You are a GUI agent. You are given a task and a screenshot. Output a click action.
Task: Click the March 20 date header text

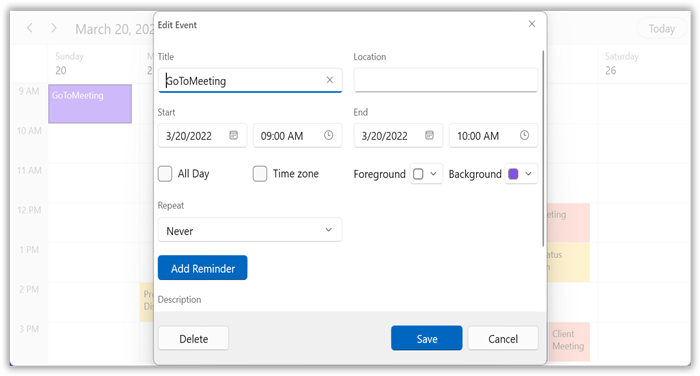(114, 29)
